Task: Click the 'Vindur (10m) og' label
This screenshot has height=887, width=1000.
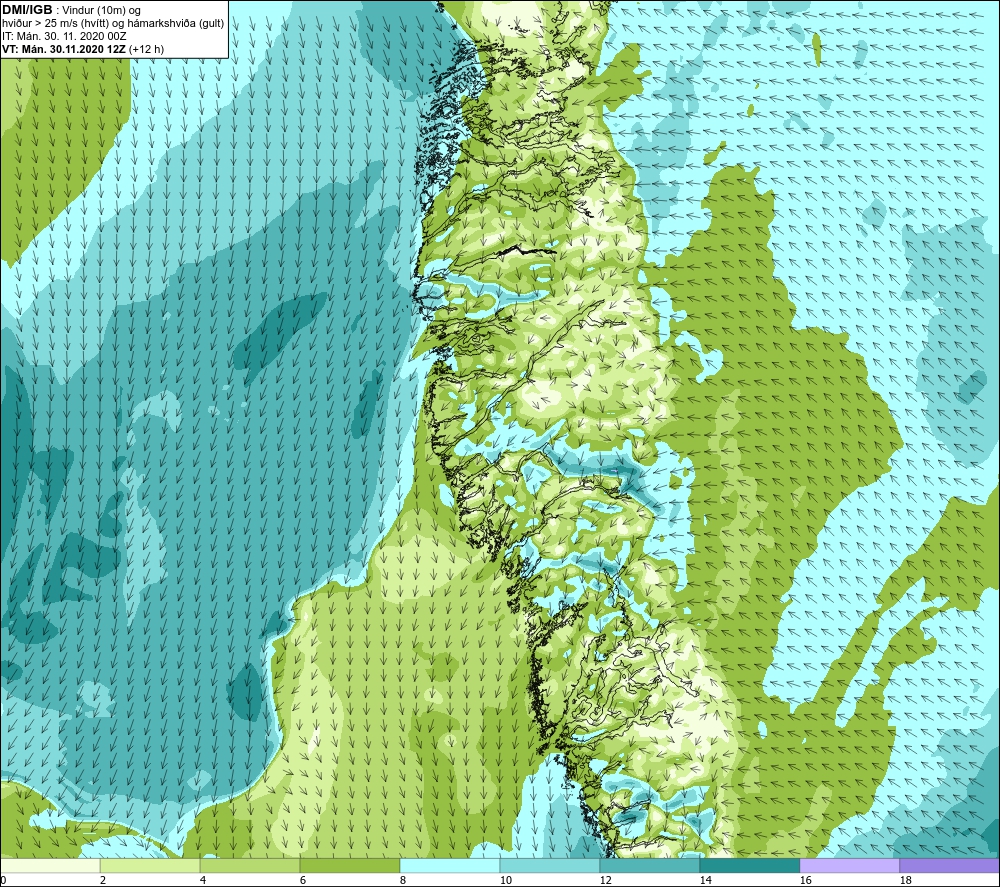Action: pyautogui.click(x=101, y=11)
